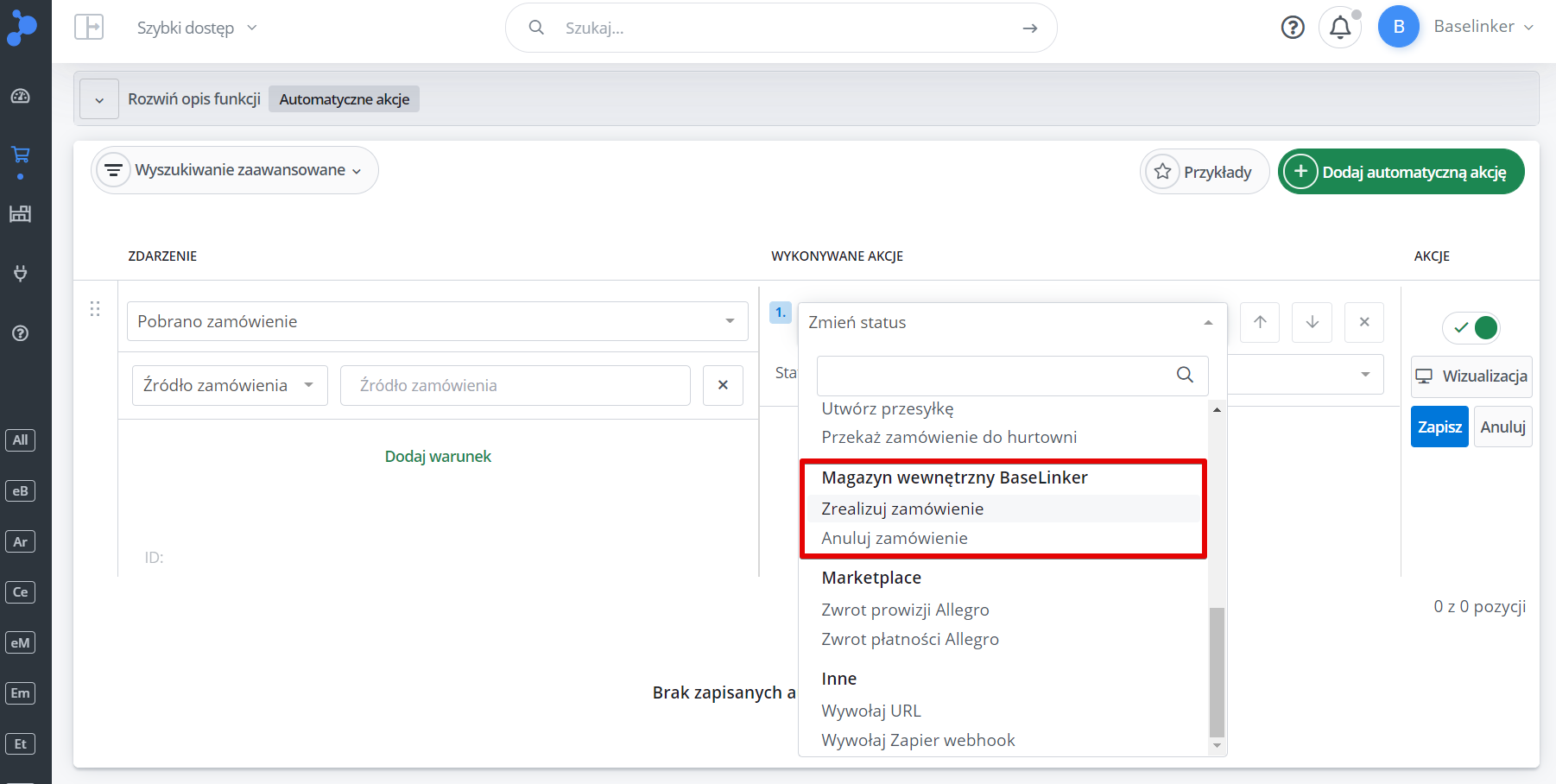Select Wywołaj URL option

pos(871,711)
